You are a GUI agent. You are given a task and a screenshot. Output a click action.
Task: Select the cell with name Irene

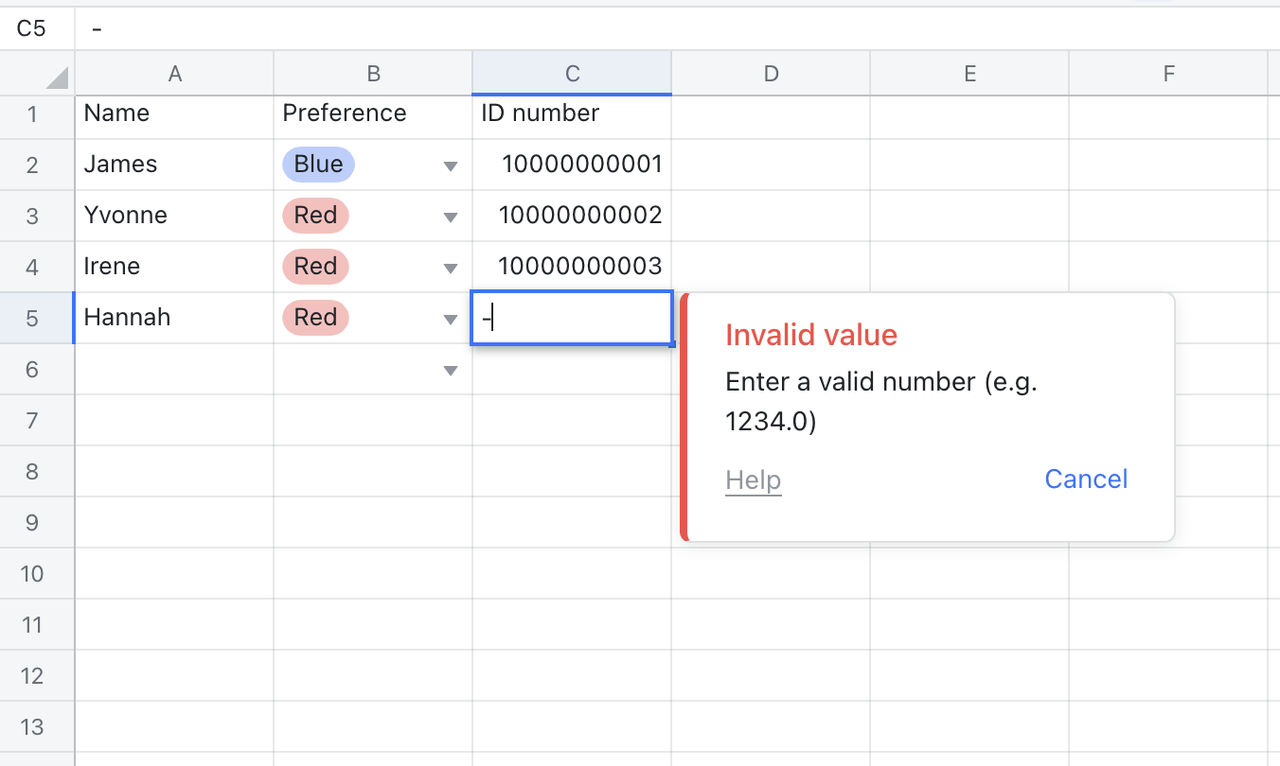point(174,267)
